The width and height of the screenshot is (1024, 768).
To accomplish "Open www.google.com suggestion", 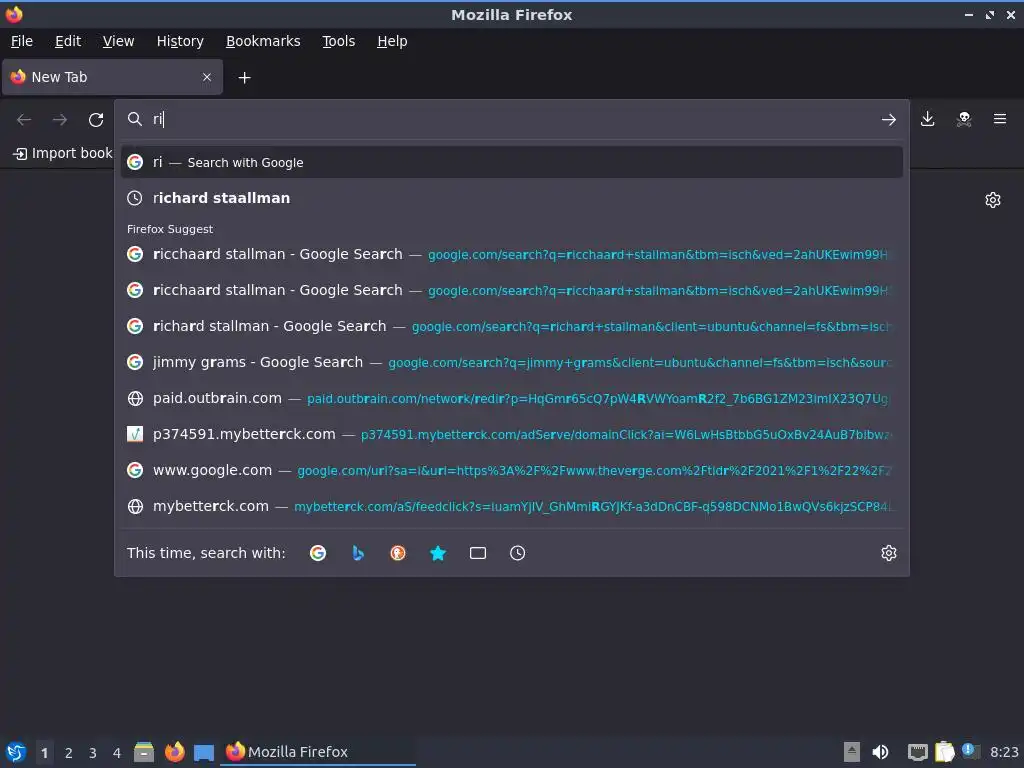I will pyautogui.click(x=511, y=470).
